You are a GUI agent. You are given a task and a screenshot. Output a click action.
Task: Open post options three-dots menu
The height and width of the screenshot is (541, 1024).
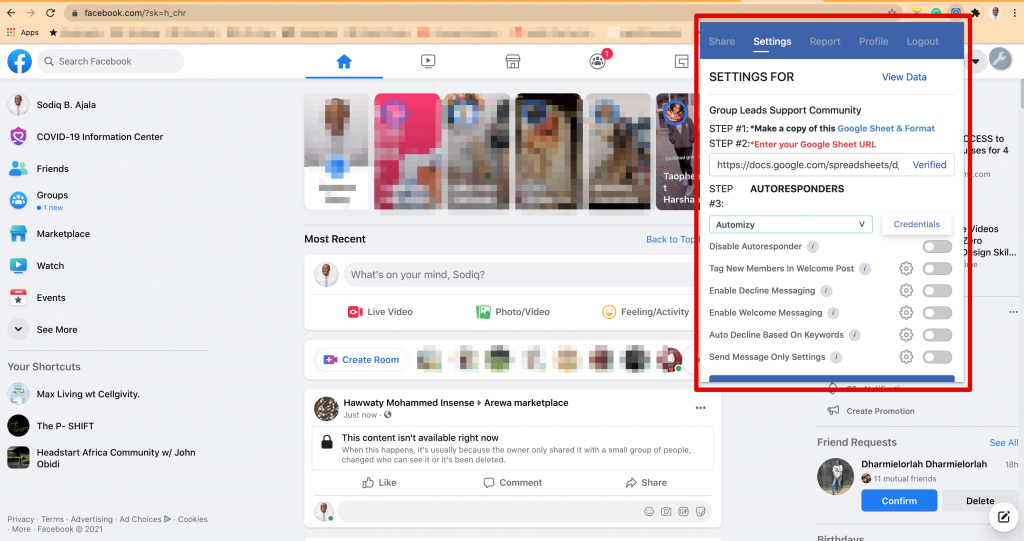[x=701, y=408]
